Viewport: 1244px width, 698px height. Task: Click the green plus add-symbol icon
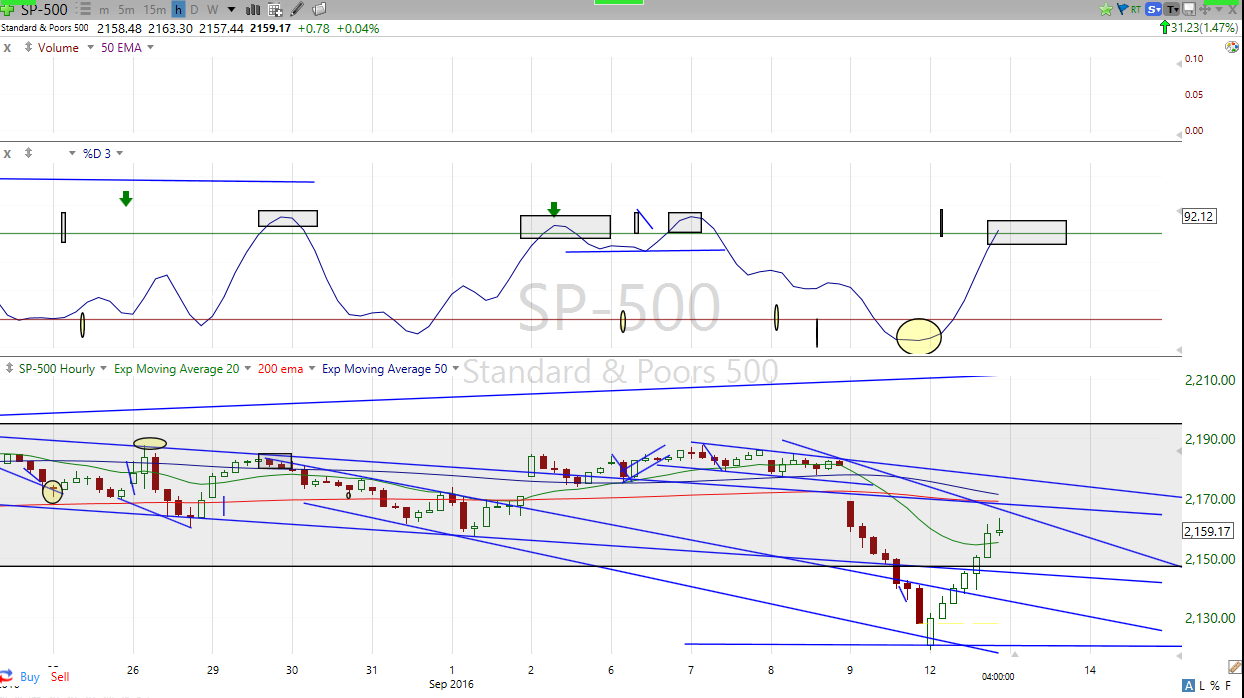[x=9, y=9]
